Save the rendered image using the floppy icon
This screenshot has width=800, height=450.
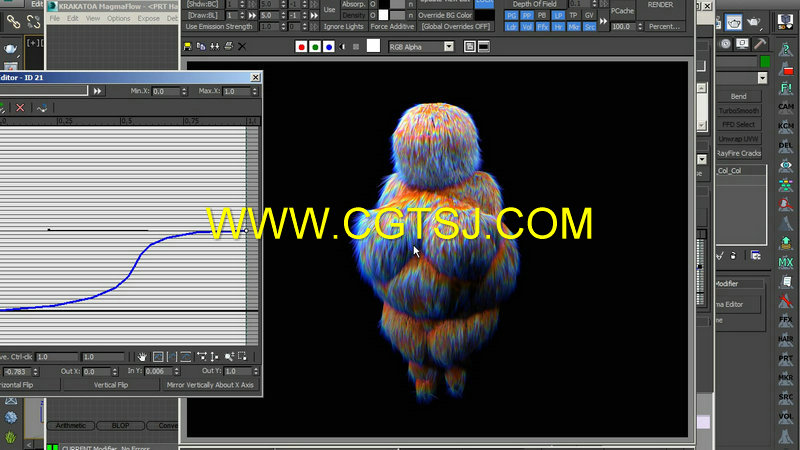point(187,47)
